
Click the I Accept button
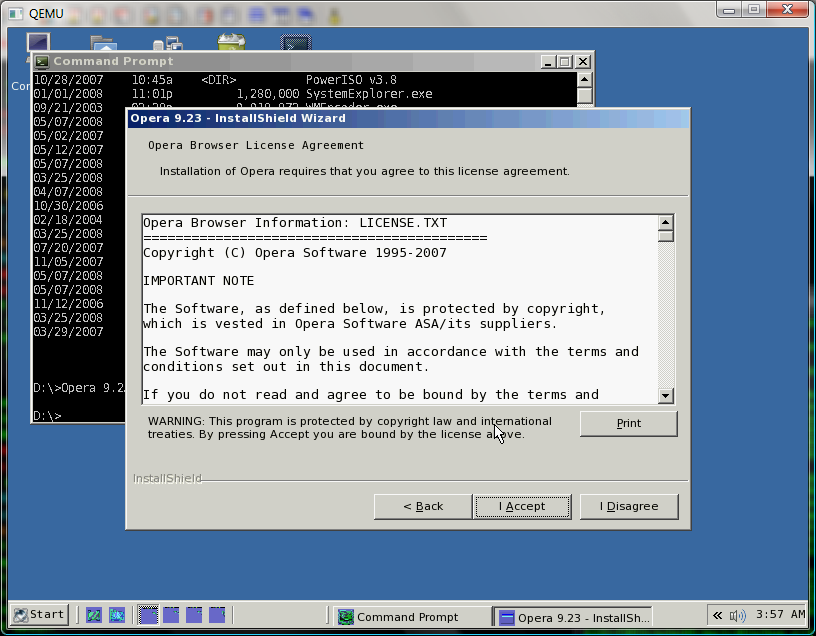point(522,506)
